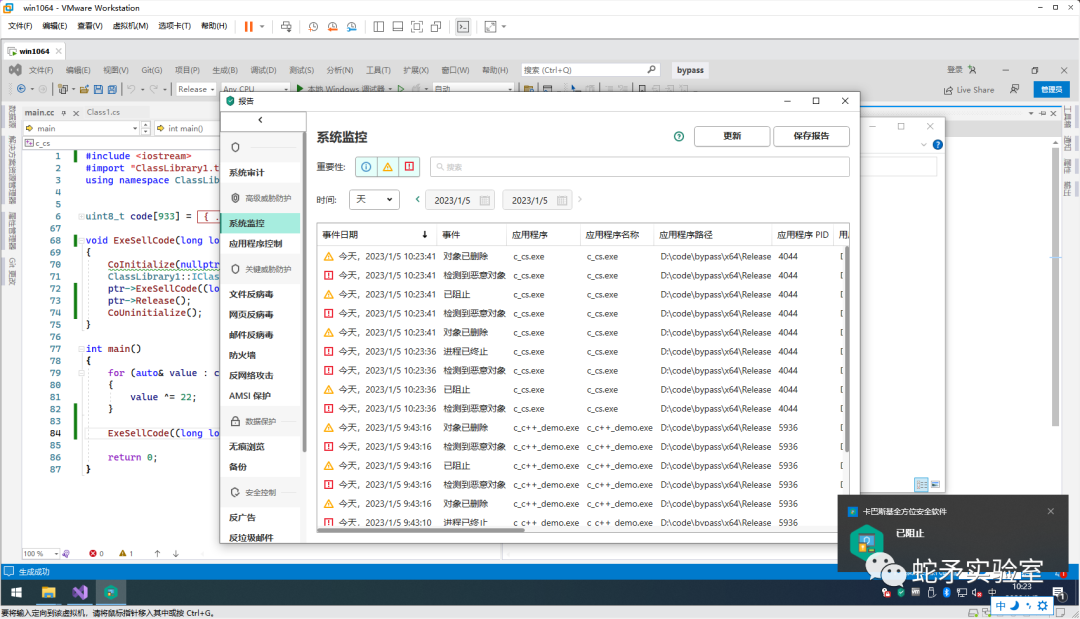
Task: Open the calendar icon on the start date 2023/1/5
Action: (x=487, y=200)
